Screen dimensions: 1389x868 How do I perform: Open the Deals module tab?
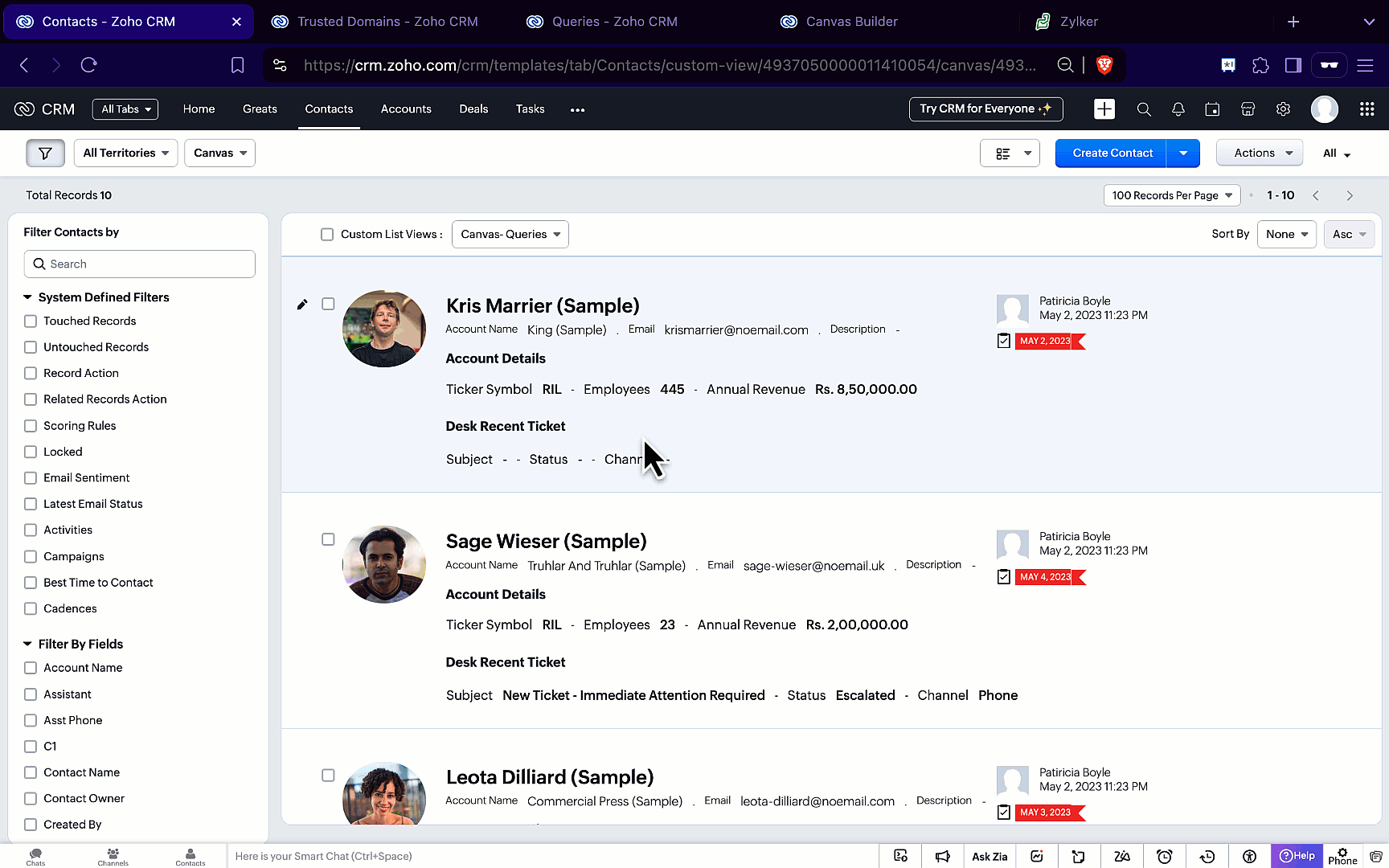point(473,109)
